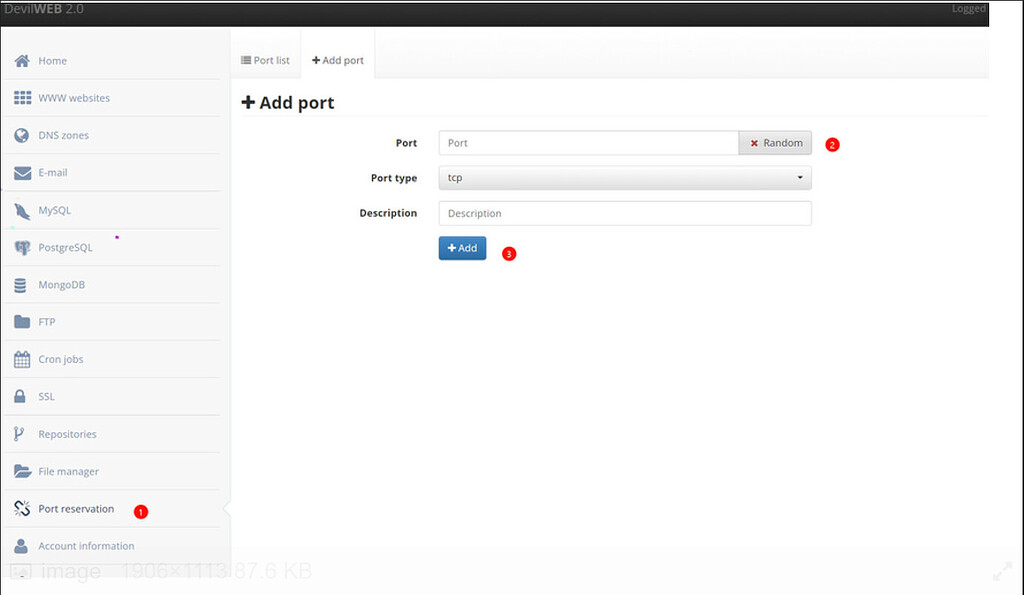Click the WWW websites grid icon

pos(22,98)
